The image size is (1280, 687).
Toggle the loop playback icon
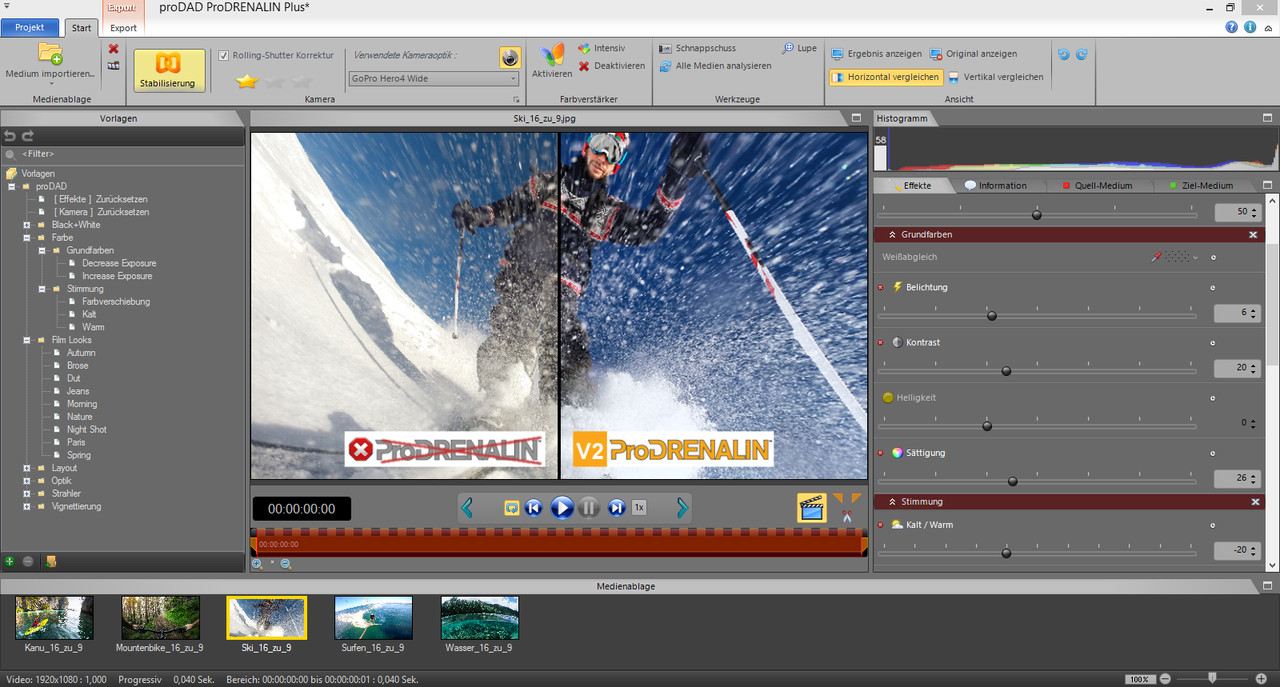[512, 508]
